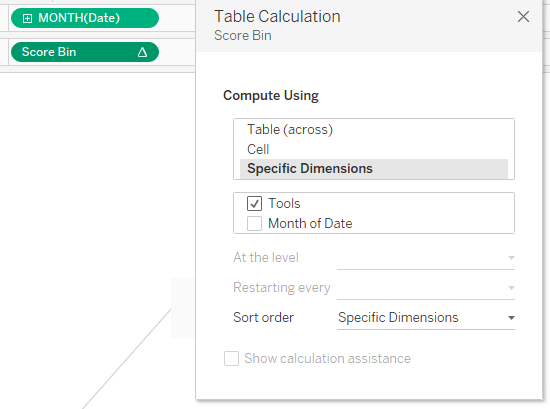Enable Show calculation assistance checkbox
This screenshot has height=409, width=550.
coord(232,358)
